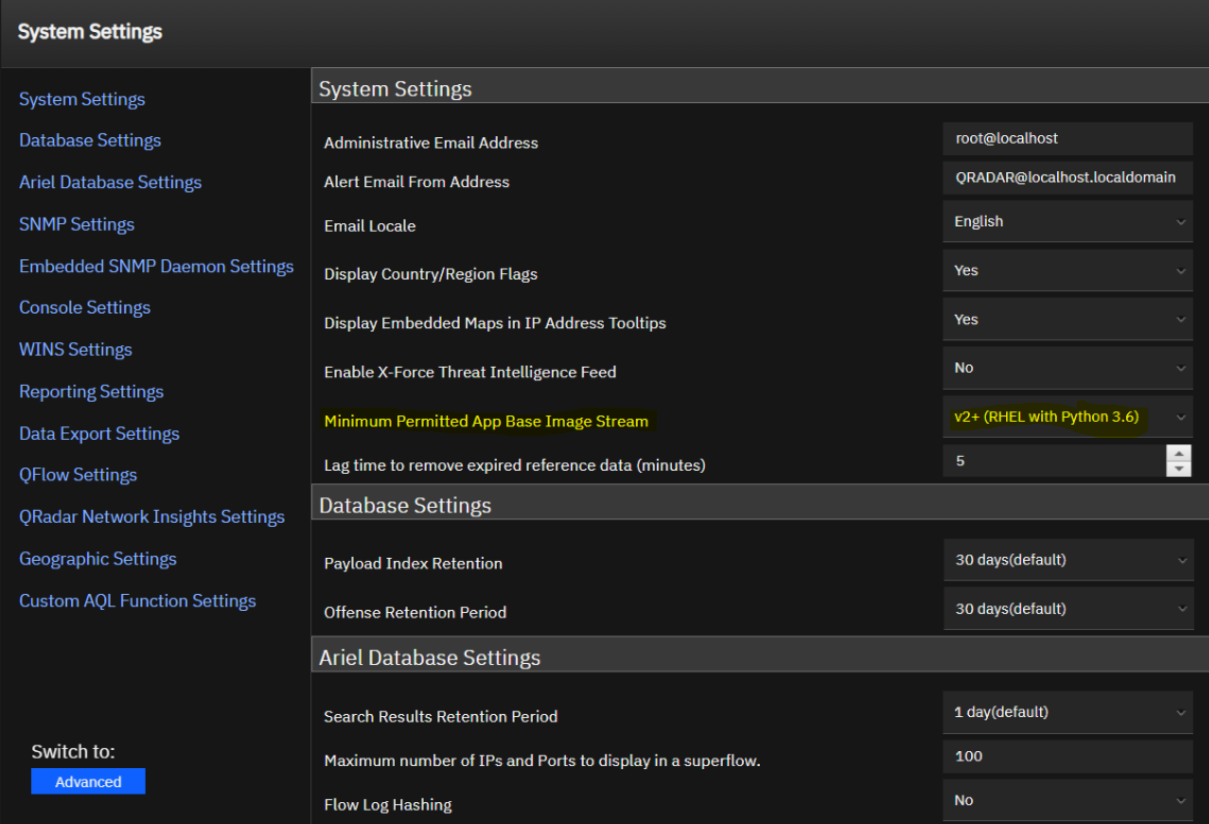1209x824 pixels.
Task: Open QRadar Network Insights Settings
Action: (x=152, y=517)
